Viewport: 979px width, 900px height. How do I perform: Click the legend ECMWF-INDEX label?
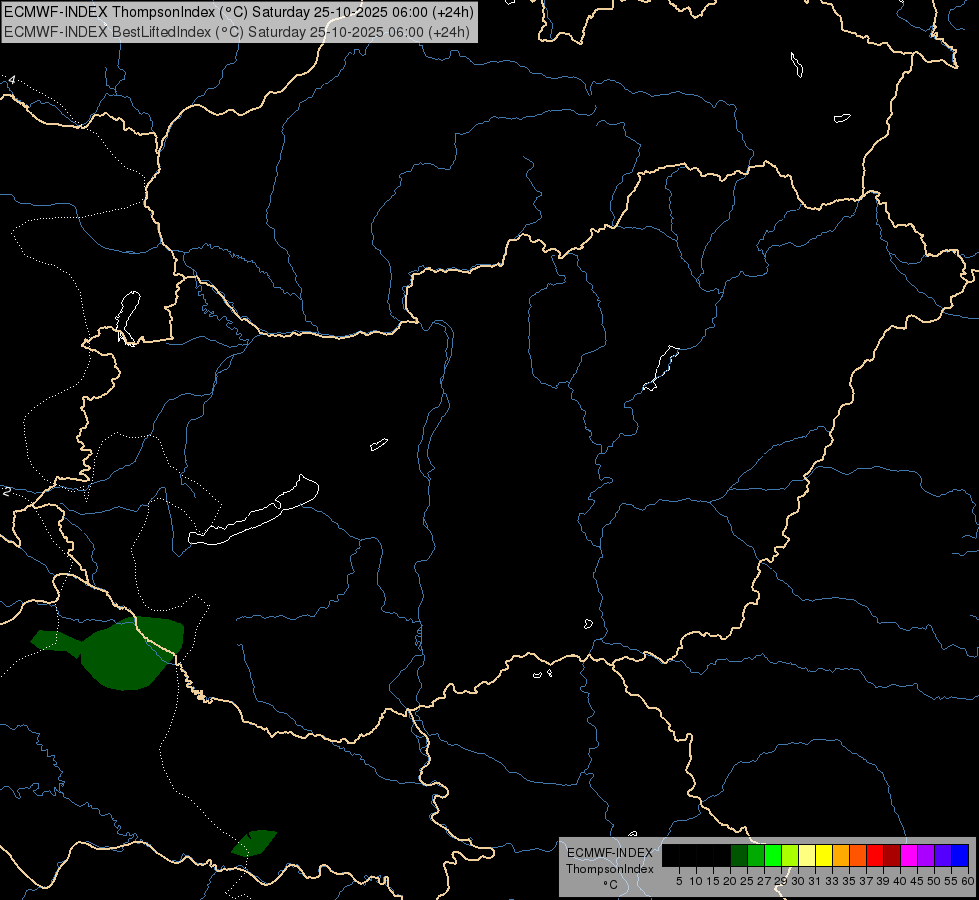coord(610,853)
